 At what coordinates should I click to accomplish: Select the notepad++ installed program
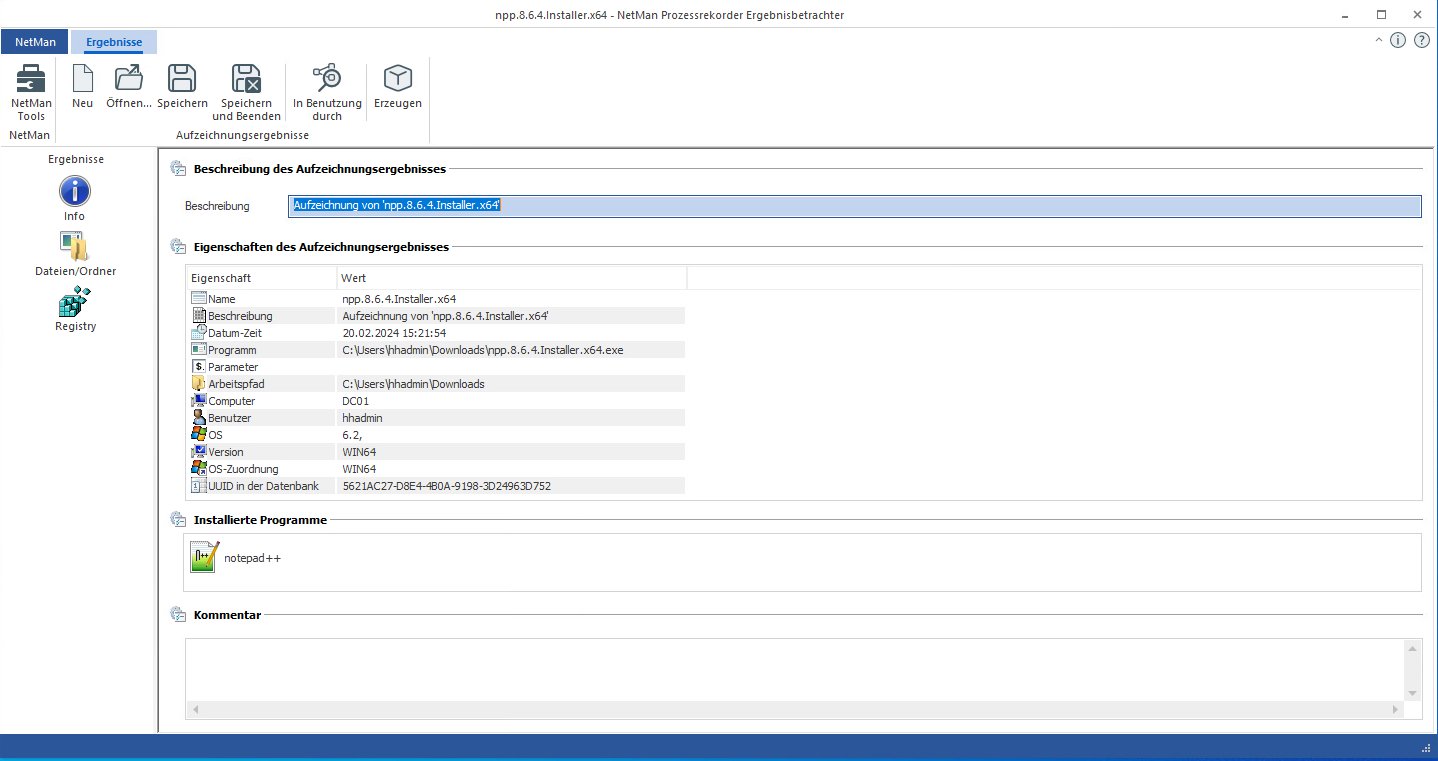[205, 557]
